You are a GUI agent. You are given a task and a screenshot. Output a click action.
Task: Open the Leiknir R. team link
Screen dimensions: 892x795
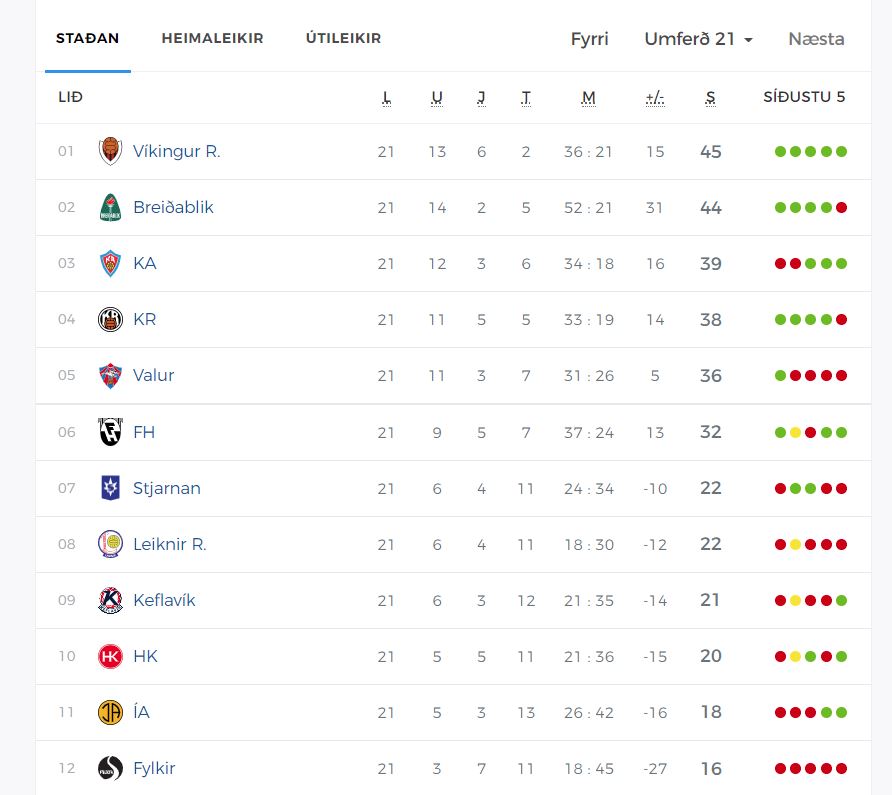tap(169, 544)
